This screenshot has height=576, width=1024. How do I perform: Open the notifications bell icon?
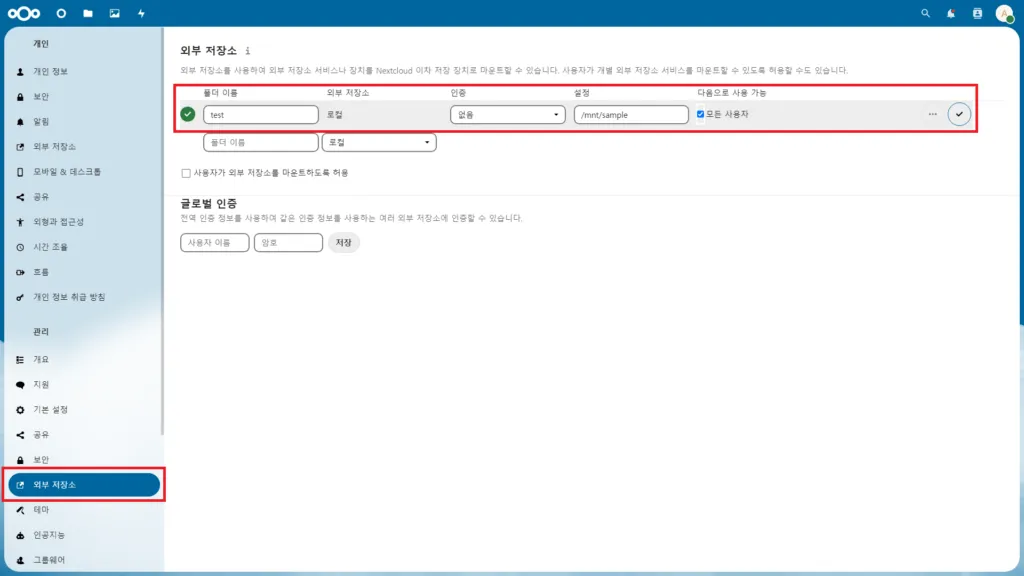click(x=951, y=13)
